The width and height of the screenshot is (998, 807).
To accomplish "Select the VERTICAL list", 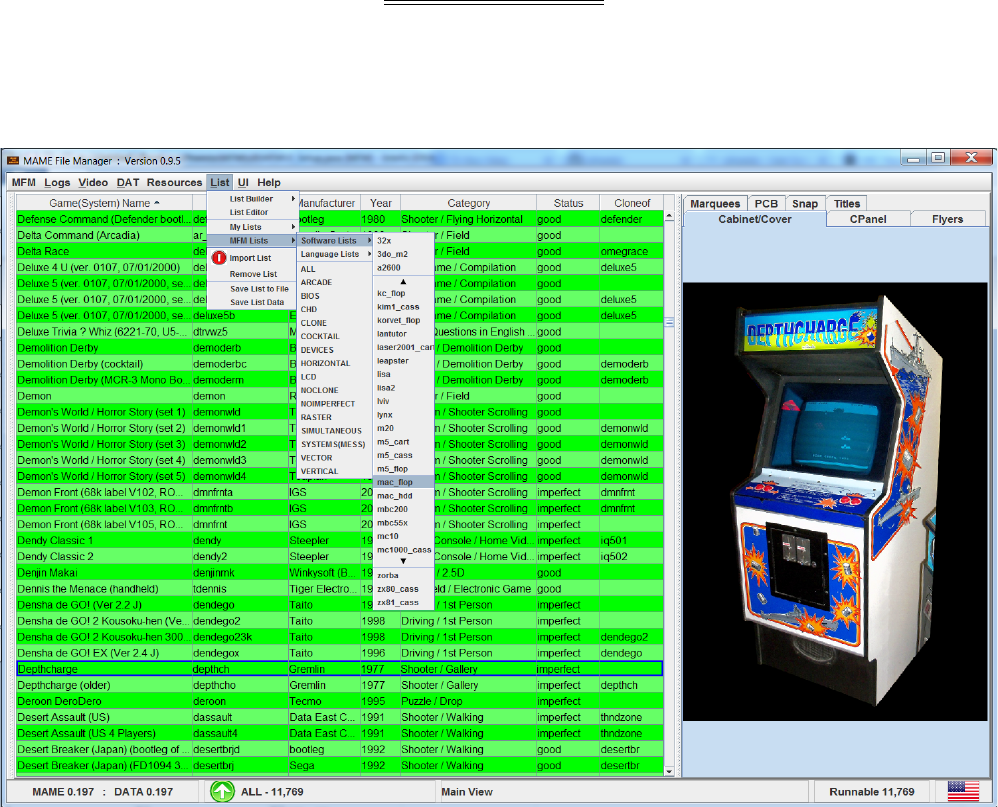I will (335, 471).
